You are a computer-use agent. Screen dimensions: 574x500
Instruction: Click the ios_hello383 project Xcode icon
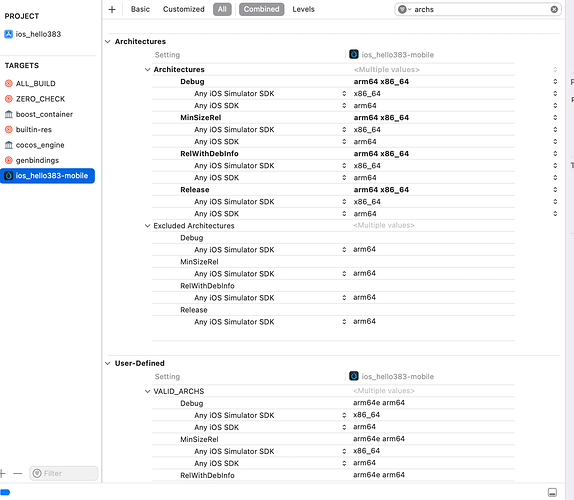(x=8, y=34)
